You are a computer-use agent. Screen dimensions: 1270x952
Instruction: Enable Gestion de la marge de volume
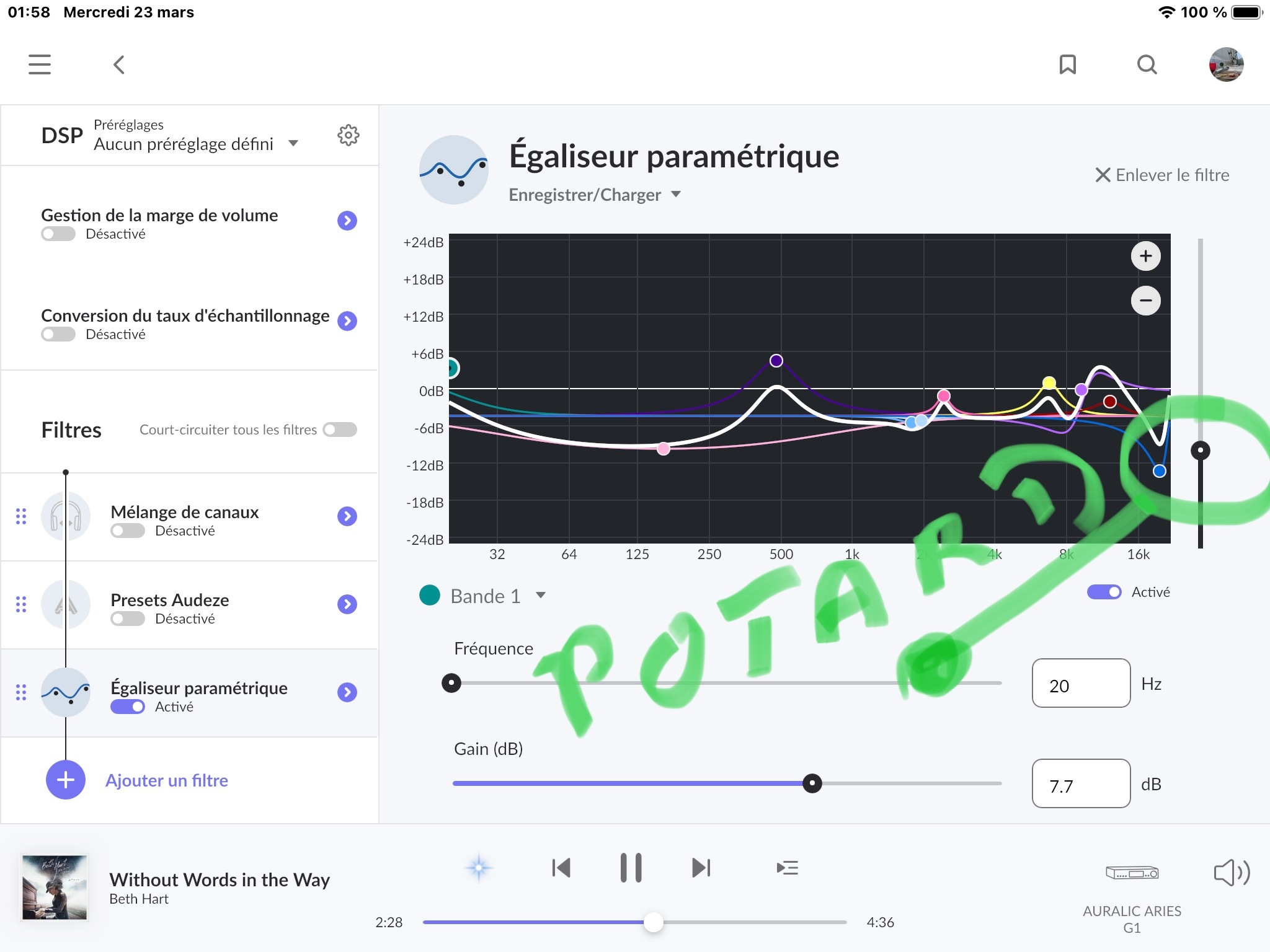tap(58, 234)
